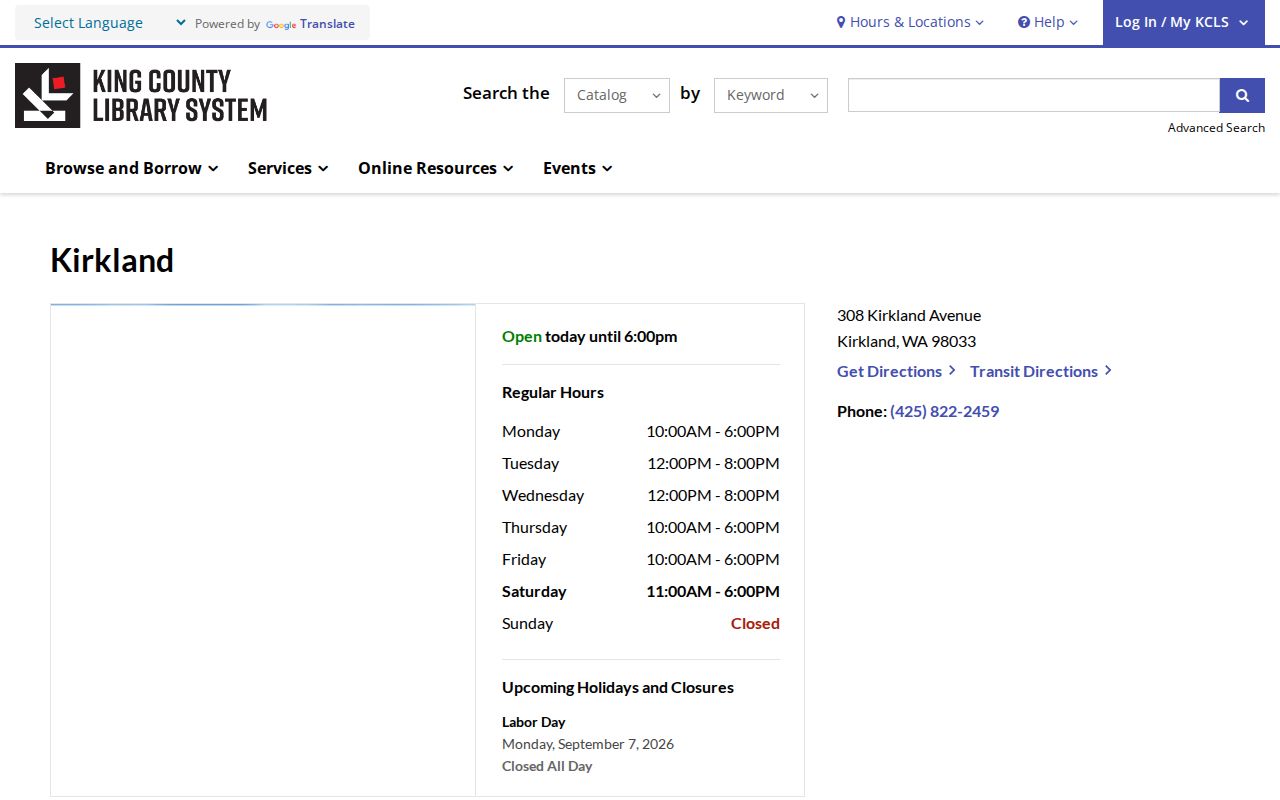The height and width of the screenshot is (800, 1280).
Task: Open the Catalog search scope dropdown
Action: pyautogui.click(x=617, y=95)
